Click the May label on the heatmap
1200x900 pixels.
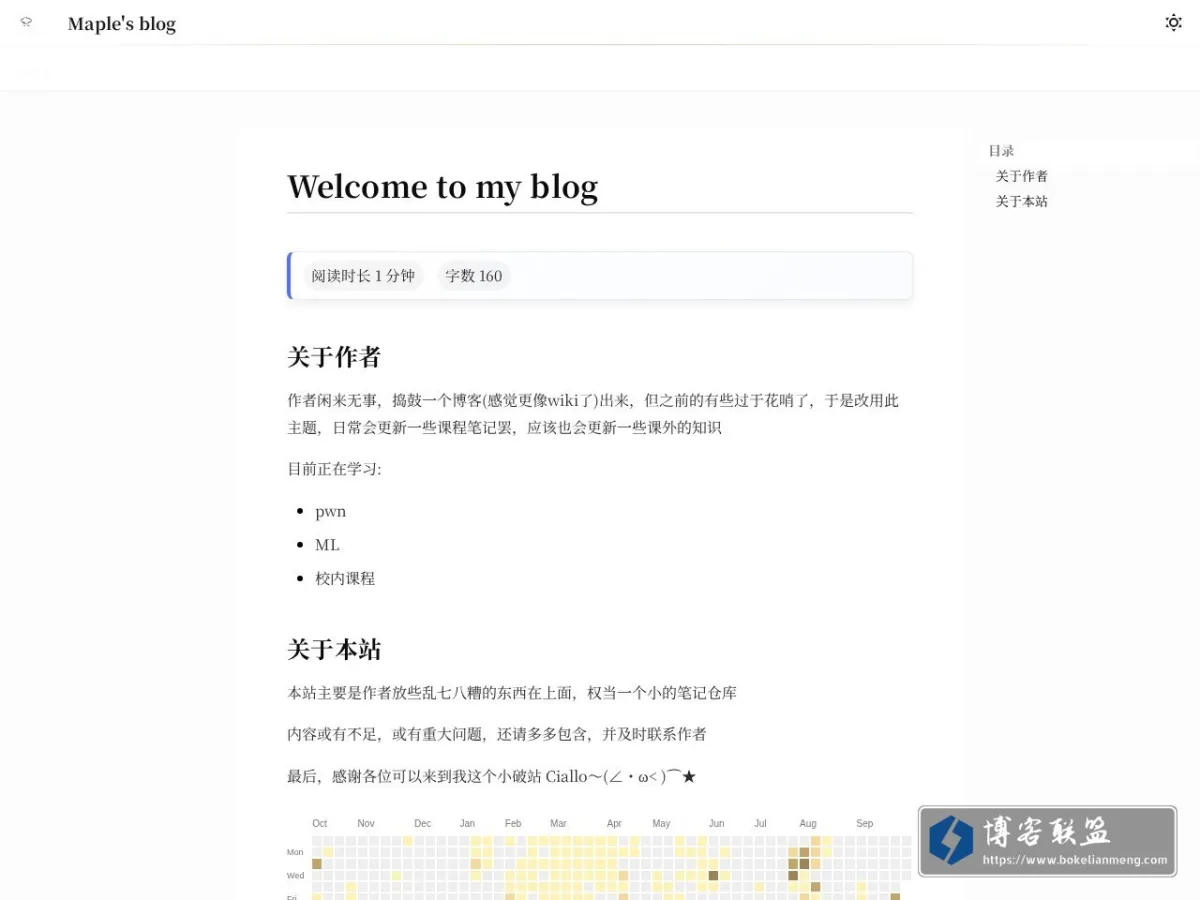[661, 824]
